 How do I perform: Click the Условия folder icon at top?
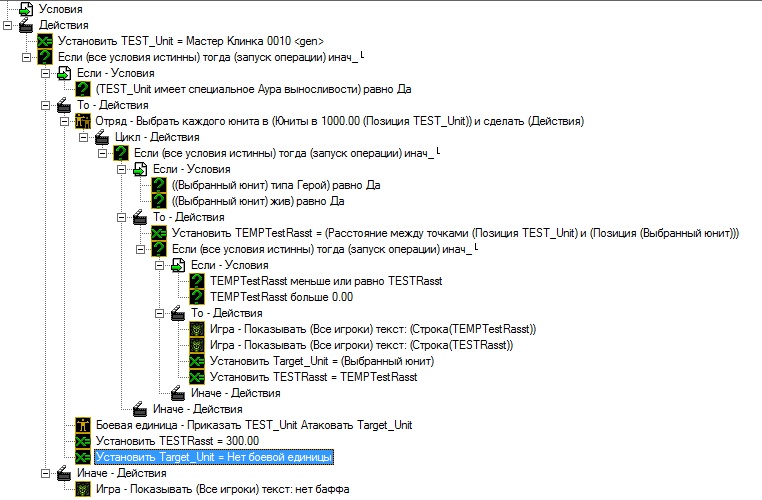tap(26, 9)
